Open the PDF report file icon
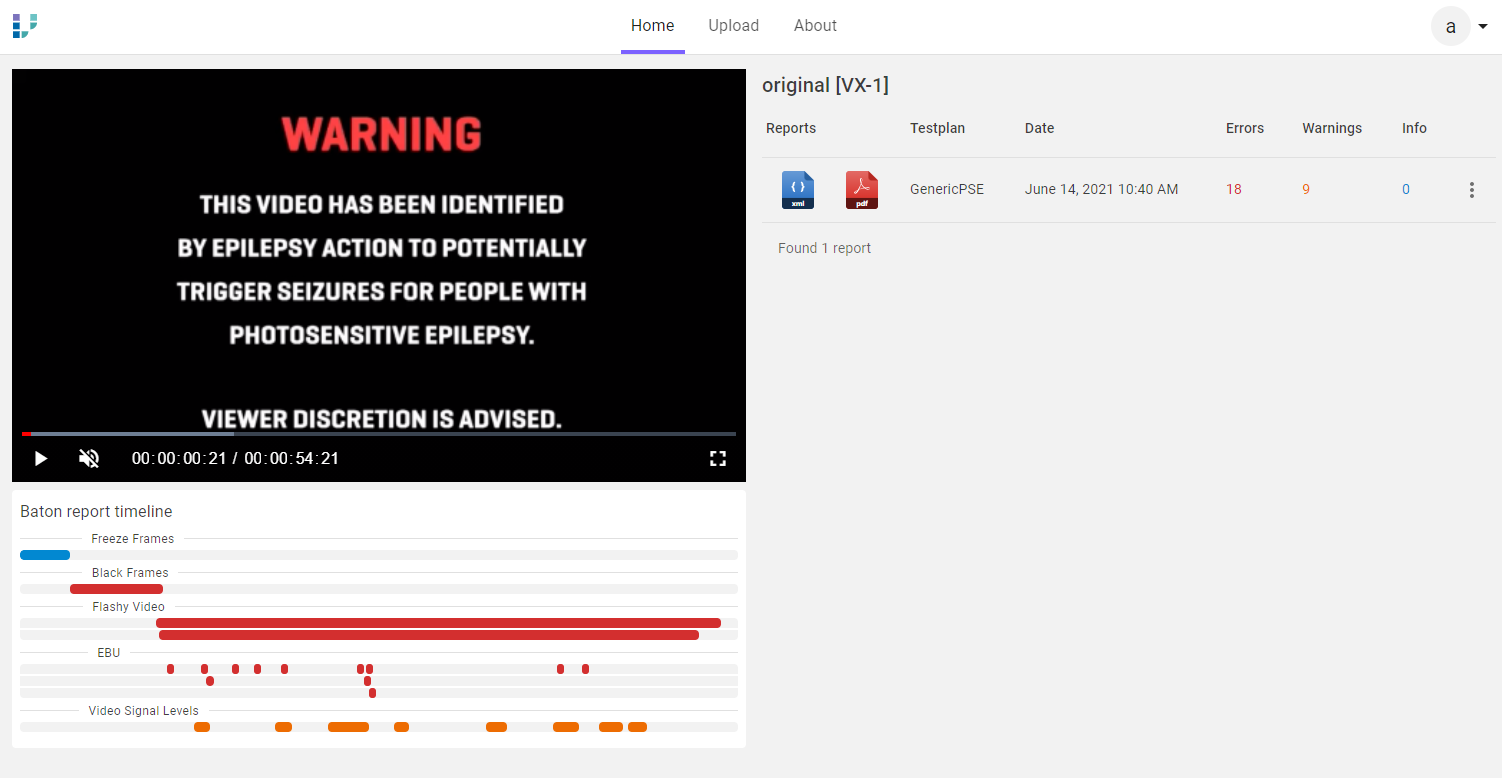Image resolution: width=1502 pixels, height=778 pixels. pos(861,190)
